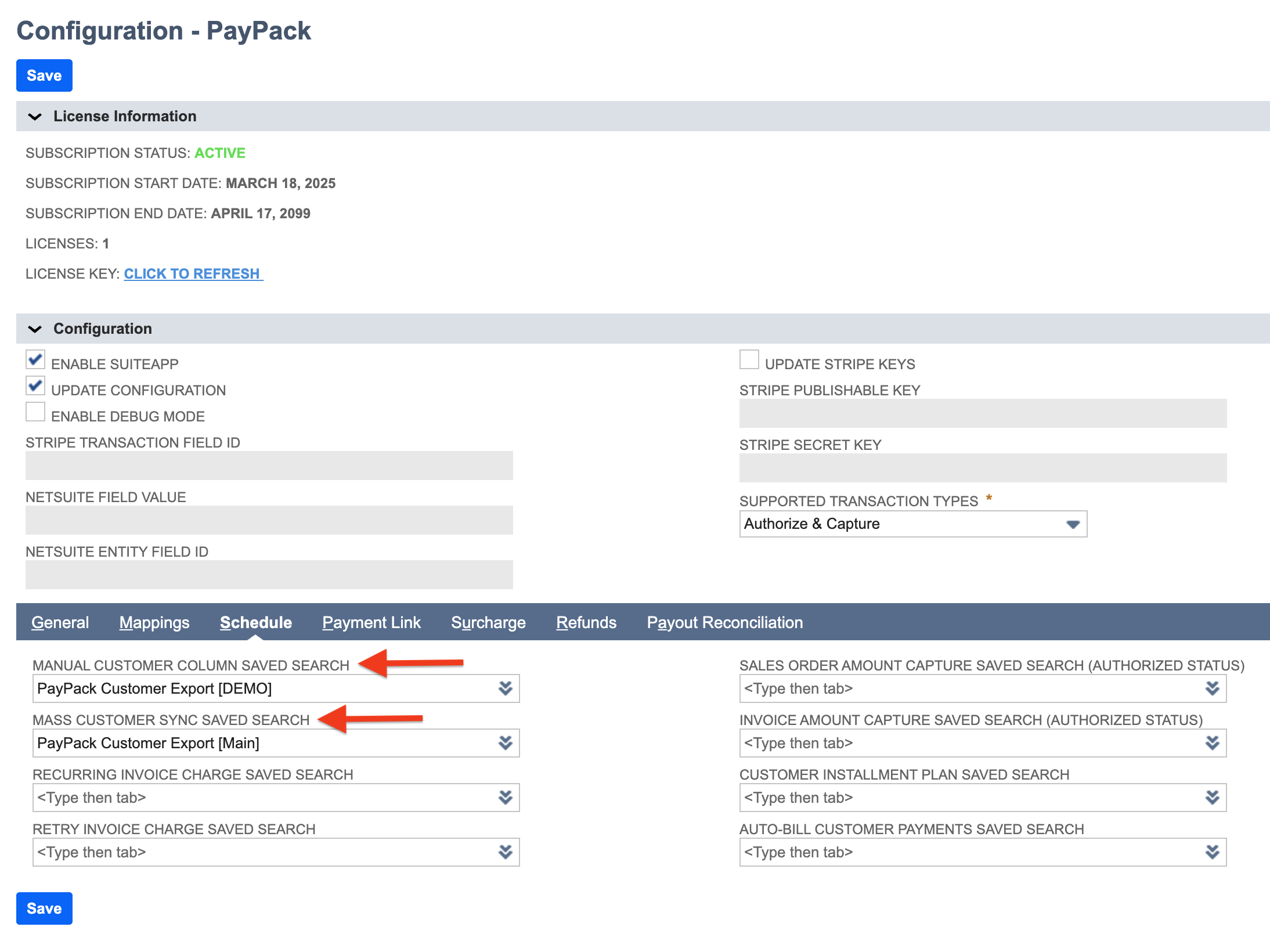This screenshot has height=952, width=1270.
Task: Open Sales Order Amount Capture search list arrows
Action: click(1213, 688)
